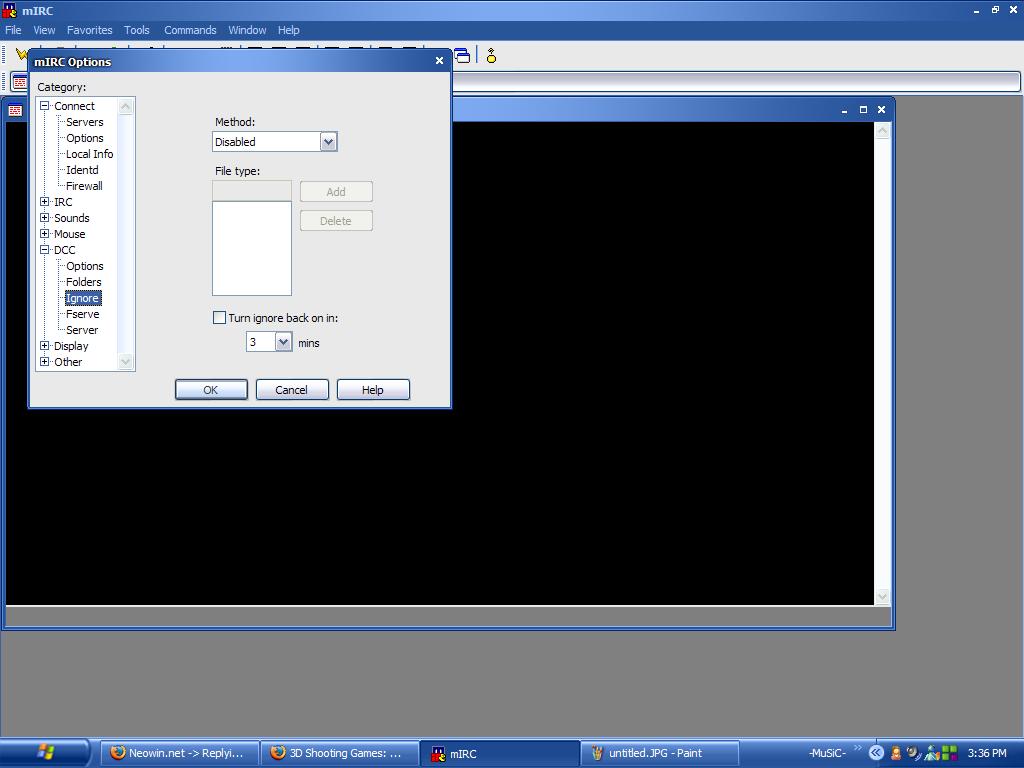
Task: Open the Tools menu
Action: tap(136, 30)
